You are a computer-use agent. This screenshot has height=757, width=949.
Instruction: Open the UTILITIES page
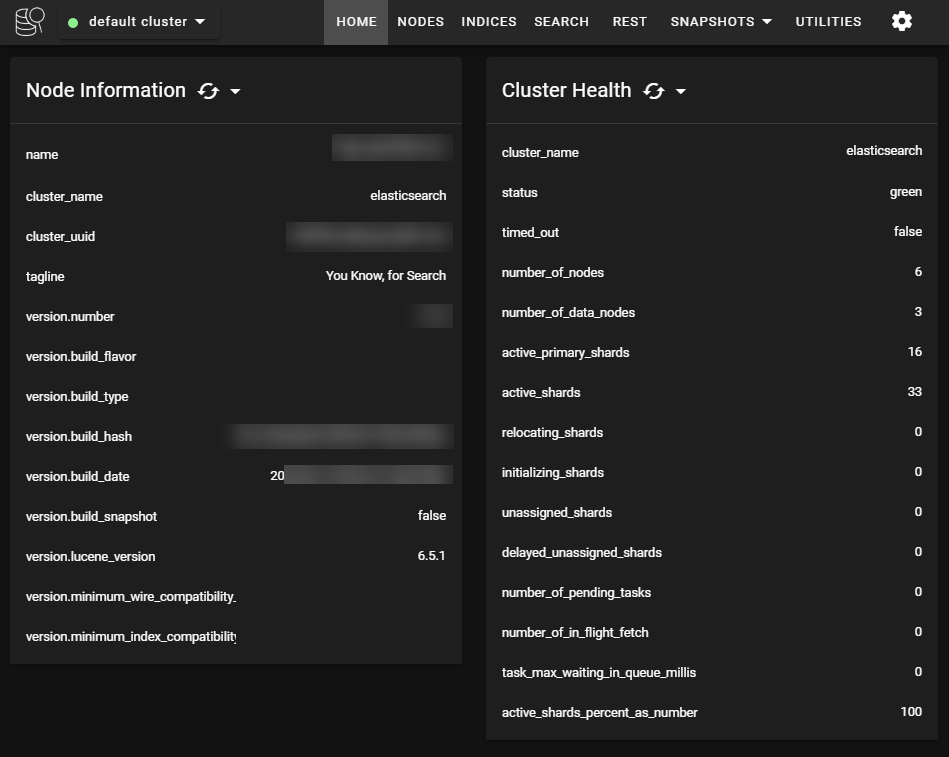828,22
